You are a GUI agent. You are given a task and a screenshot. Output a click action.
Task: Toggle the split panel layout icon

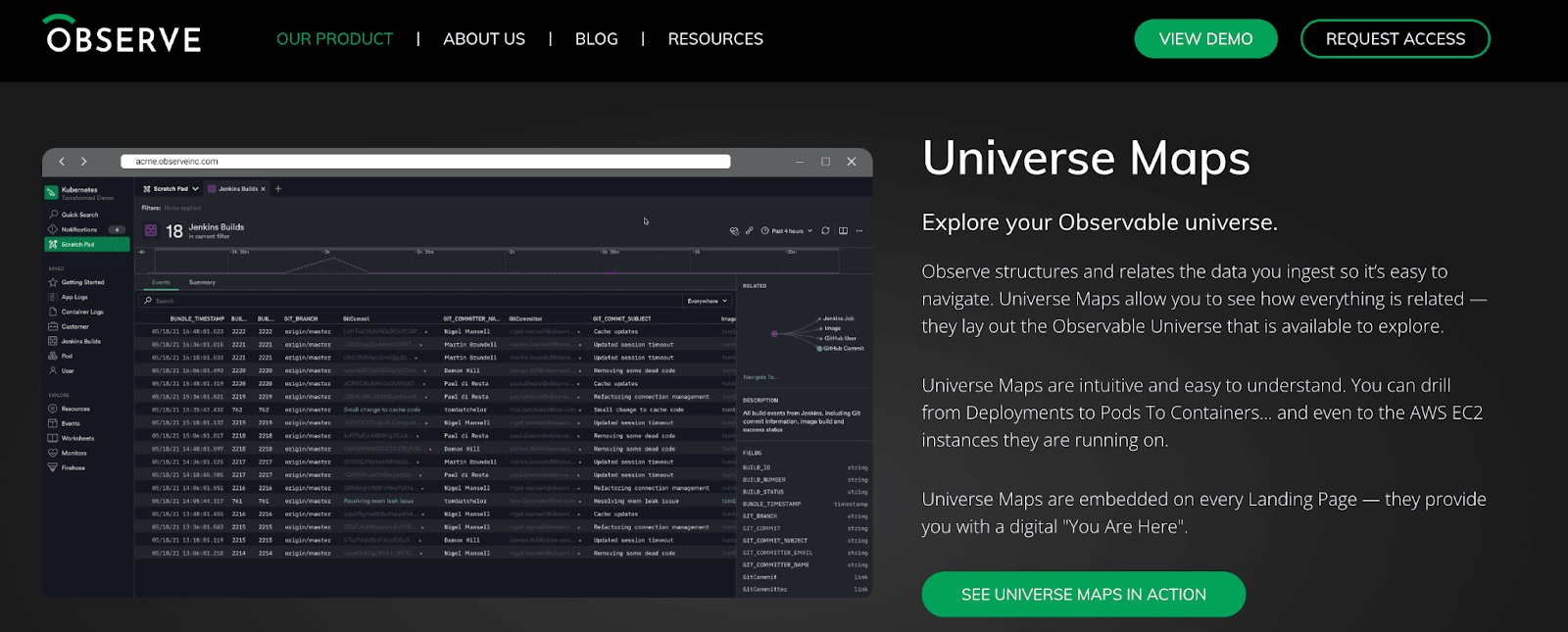click(x=843, y=231)
